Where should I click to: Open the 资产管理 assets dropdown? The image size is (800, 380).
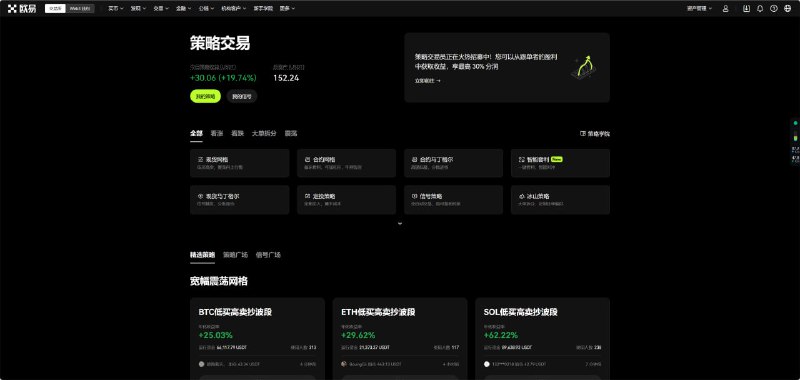pyautogui.click(x=699, y=9)
